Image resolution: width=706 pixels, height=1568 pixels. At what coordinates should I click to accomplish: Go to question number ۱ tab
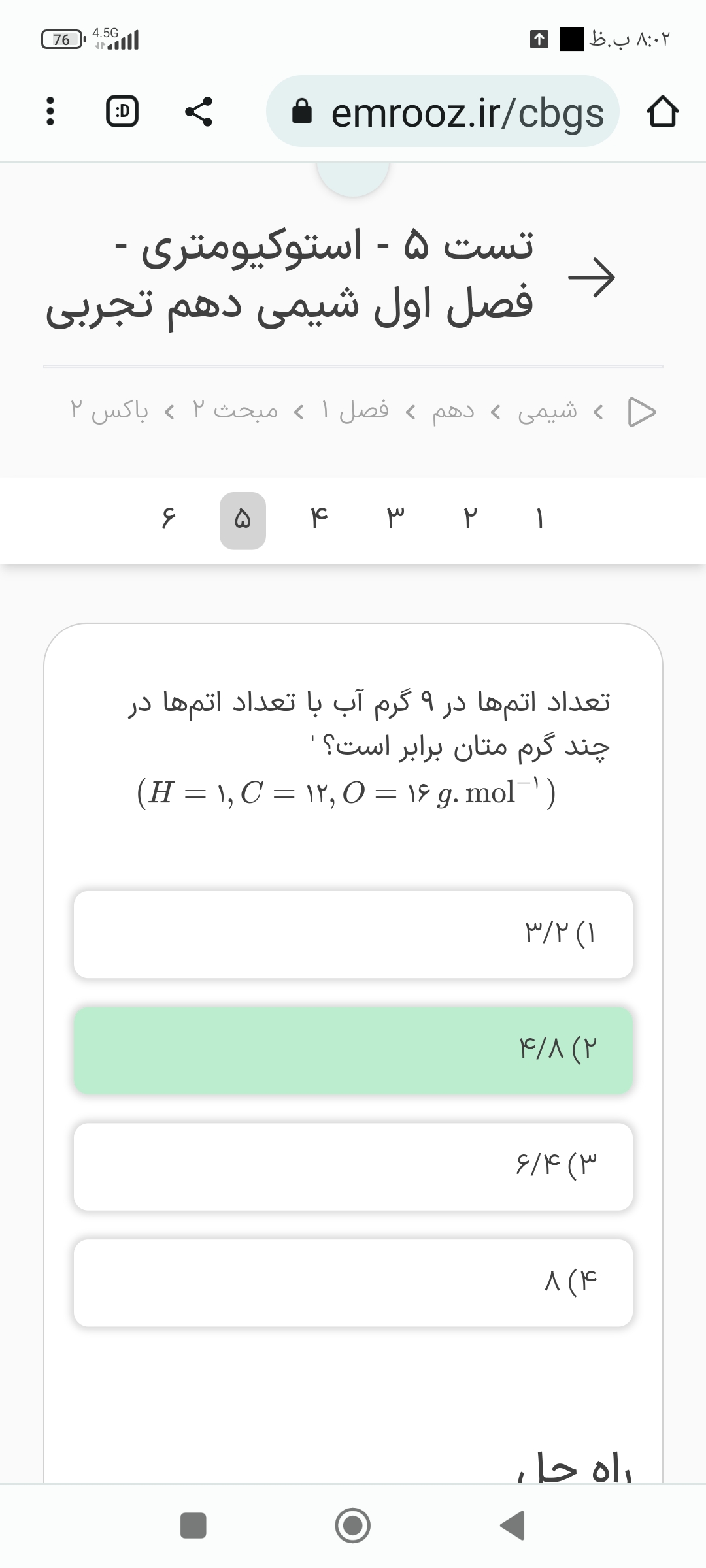pos(540,520)
